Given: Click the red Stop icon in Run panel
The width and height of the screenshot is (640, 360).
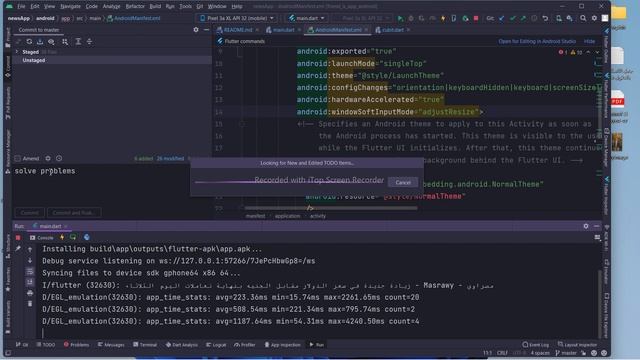Looking at the screenshot, I should (18, 238).
